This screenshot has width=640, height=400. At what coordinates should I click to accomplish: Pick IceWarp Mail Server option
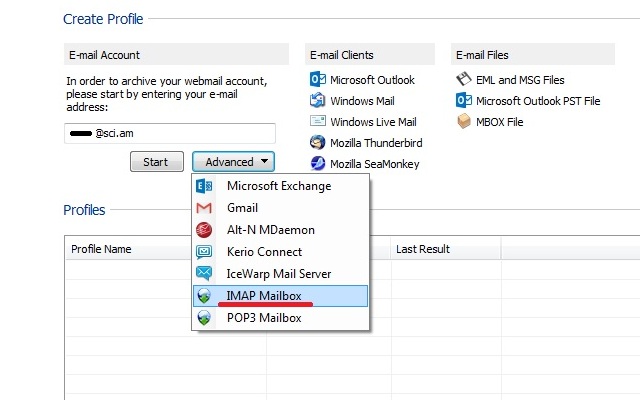pos(280,273)
